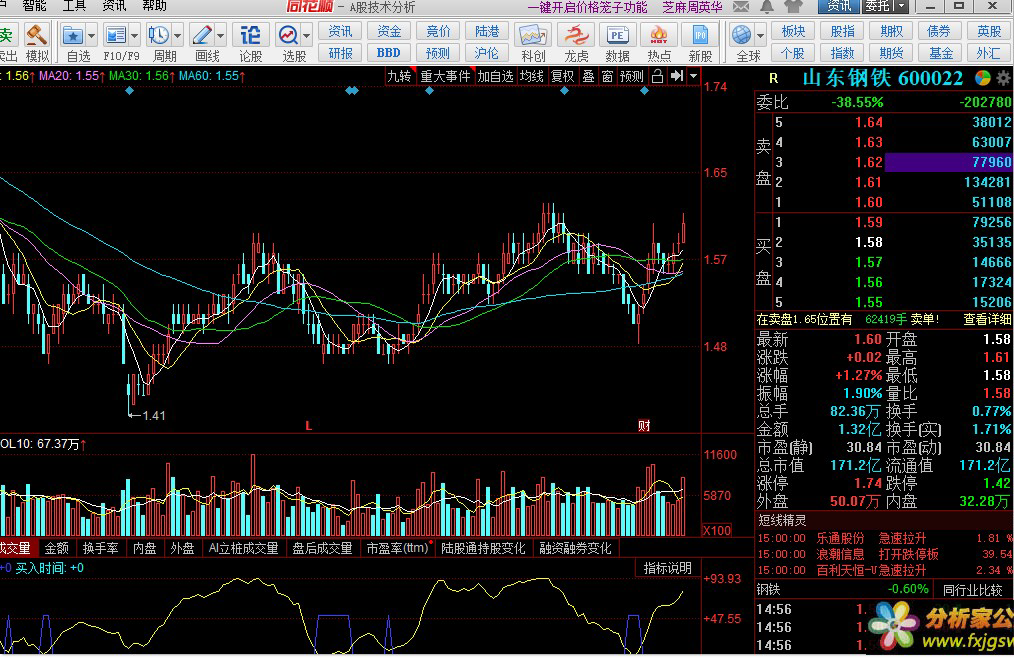Open the skin shirt icon in title bar
The image size is (1014, 658).
click(793, 6)
